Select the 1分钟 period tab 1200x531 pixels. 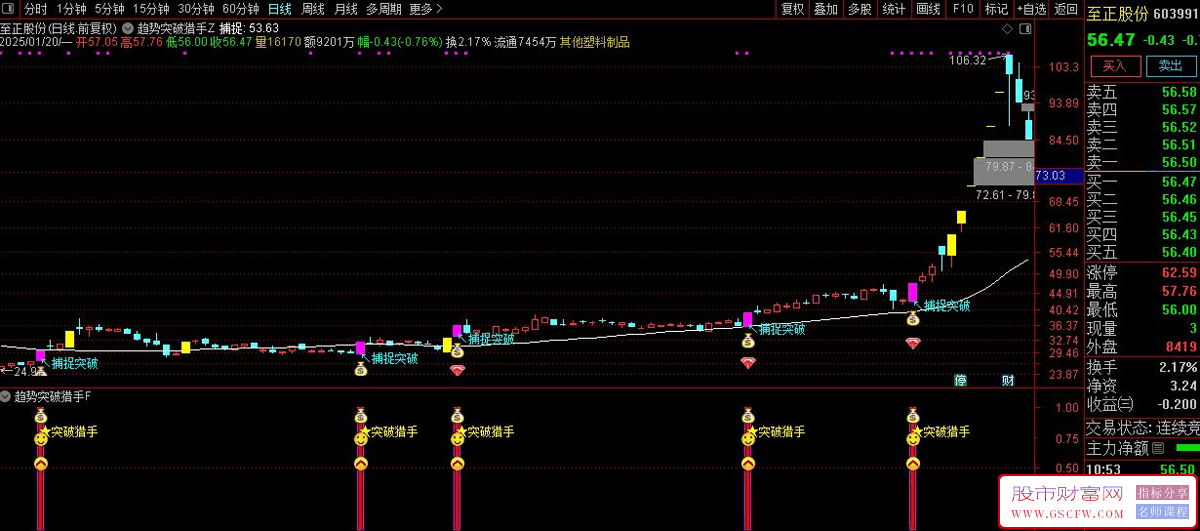coord(71,9)
